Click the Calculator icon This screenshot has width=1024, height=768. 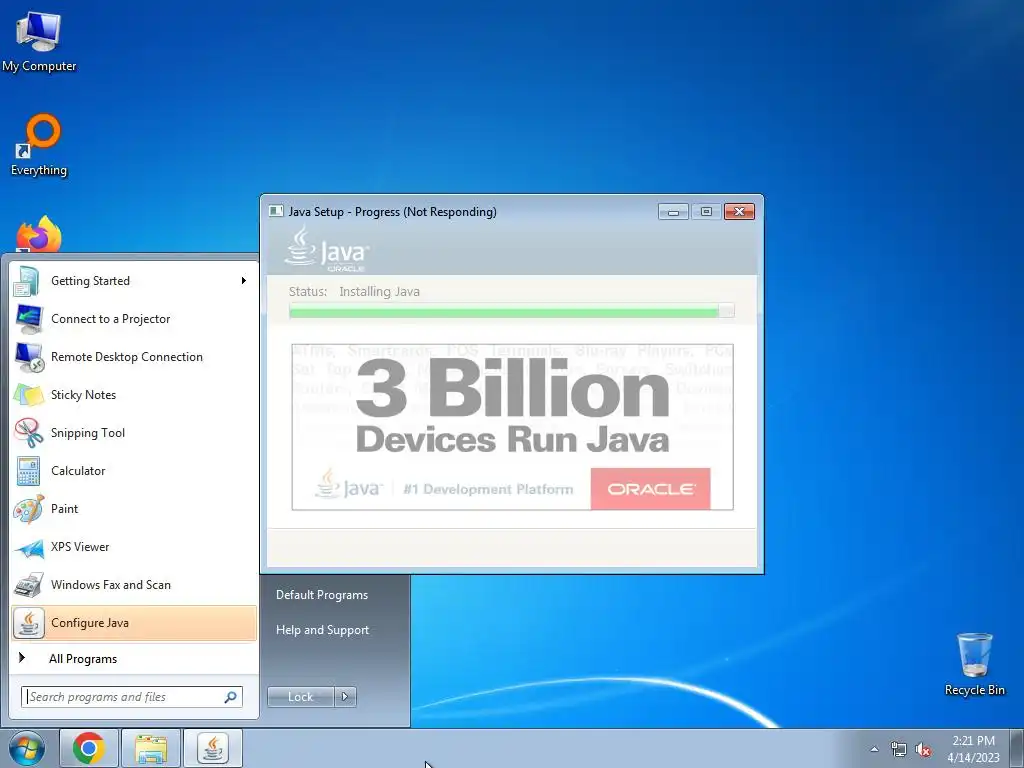coord(28,471)
